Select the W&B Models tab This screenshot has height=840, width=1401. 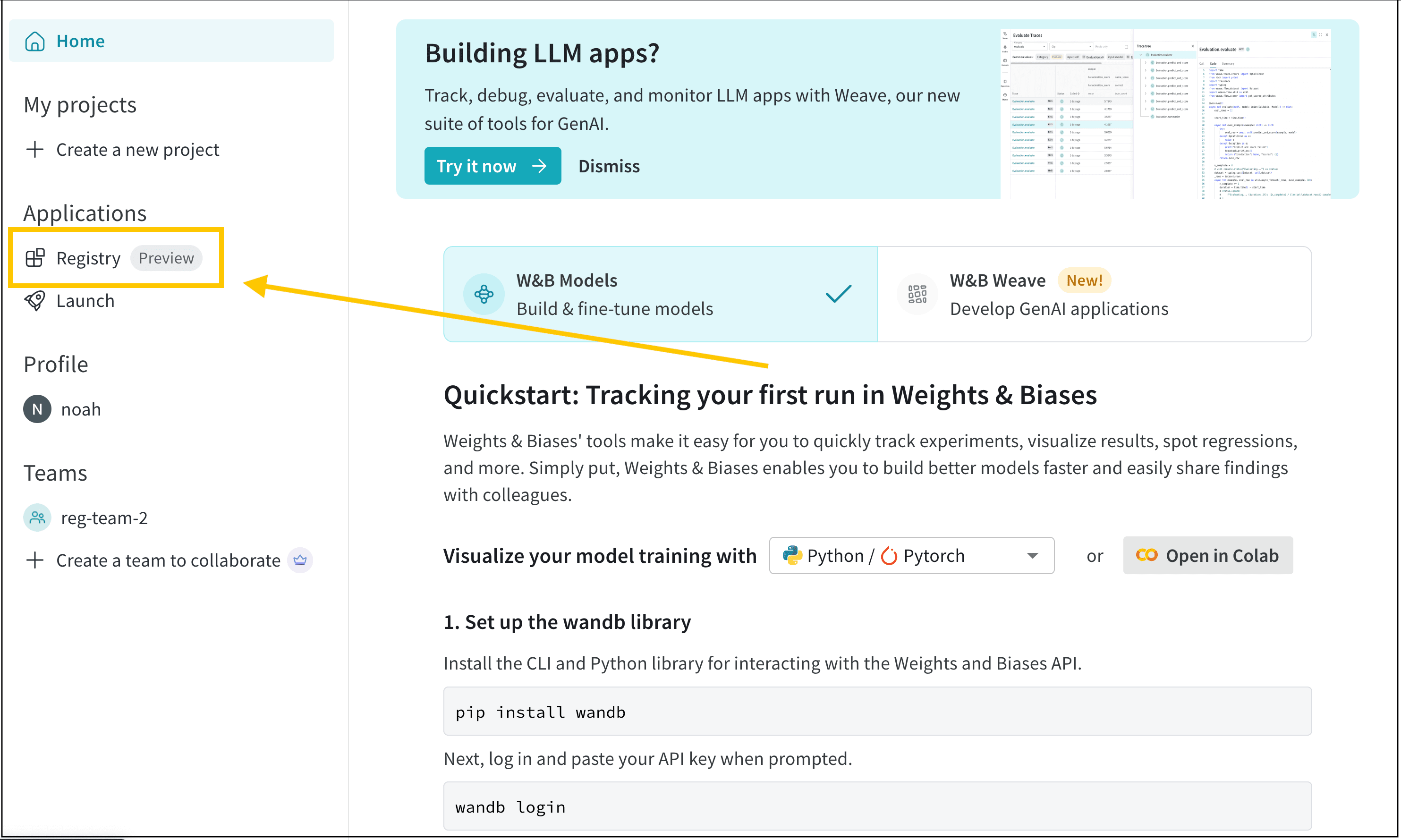pos(660,294)
